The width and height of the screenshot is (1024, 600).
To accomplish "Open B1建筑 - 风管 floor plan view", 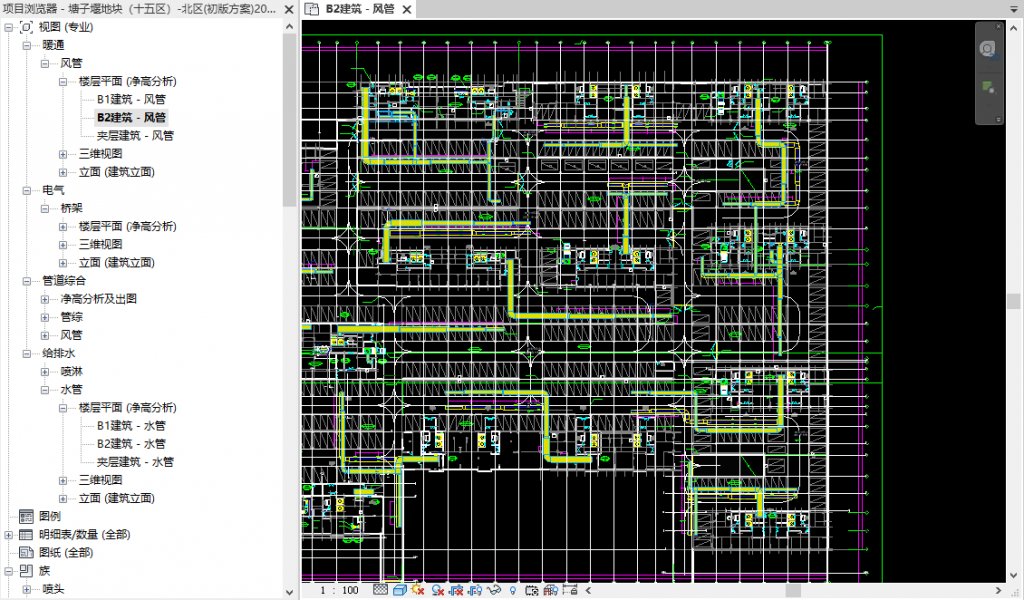I will [130, 99].
